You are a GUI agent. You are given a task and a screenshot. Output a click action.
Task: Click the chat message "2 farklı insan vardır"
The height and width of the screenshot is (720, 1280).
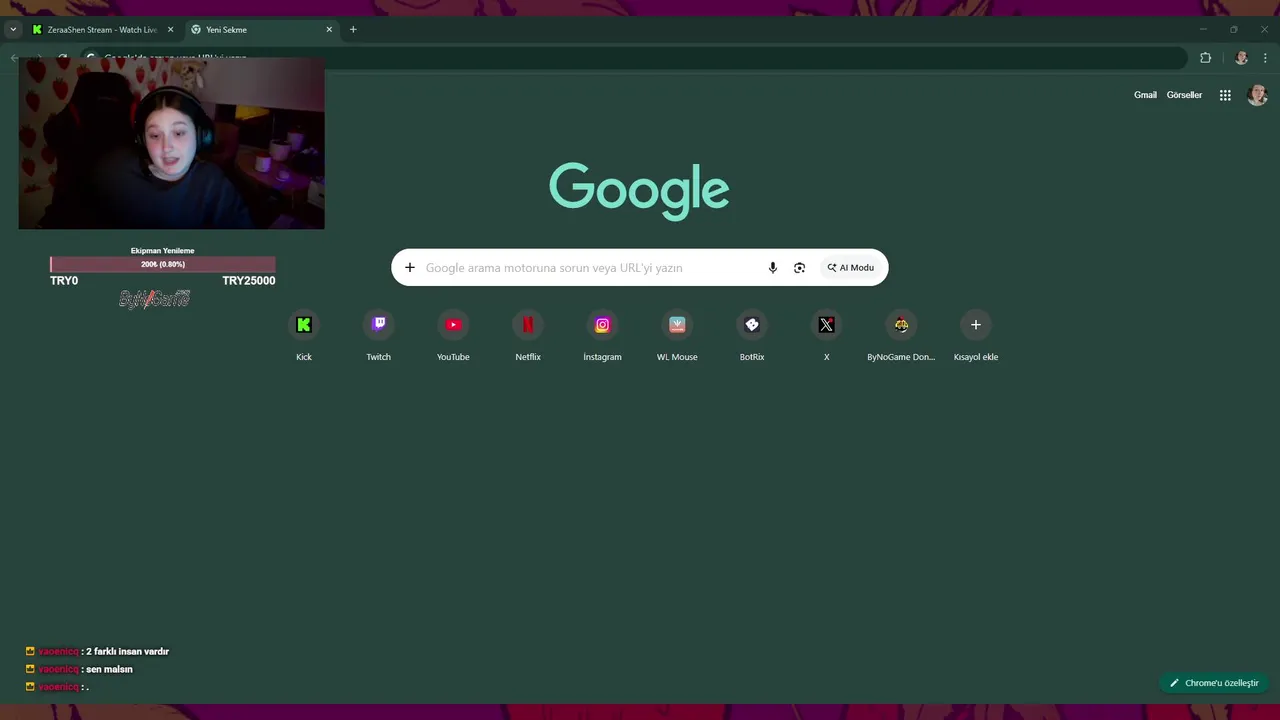(x=127, y=652)
